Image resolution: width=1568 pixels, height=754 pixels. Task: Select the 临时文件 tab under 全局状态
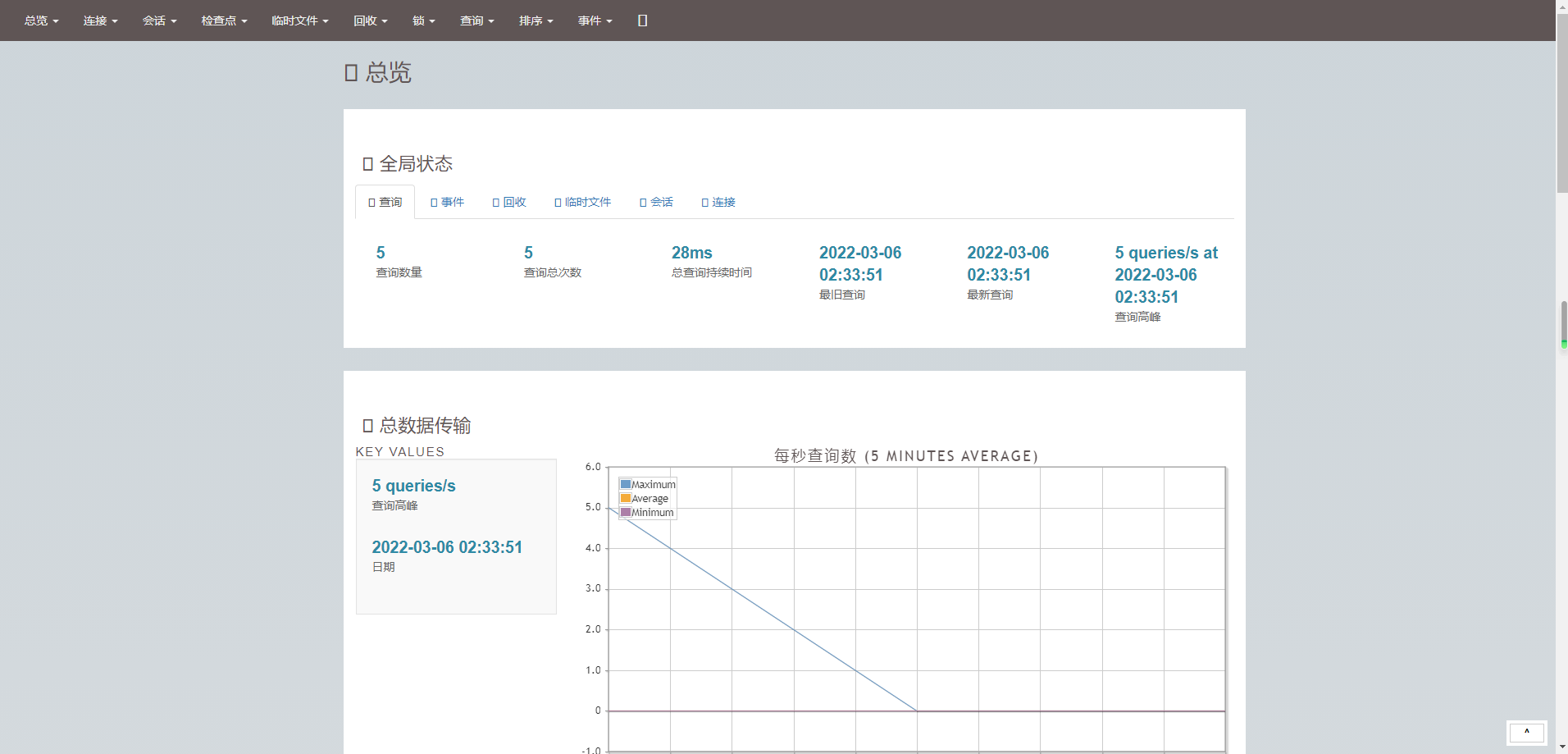pos(583,202)
